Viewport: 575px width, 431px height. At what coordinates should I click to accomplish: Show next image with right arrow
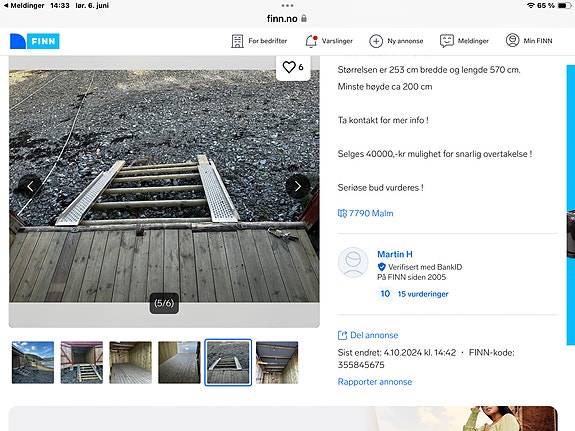point(298,186)
